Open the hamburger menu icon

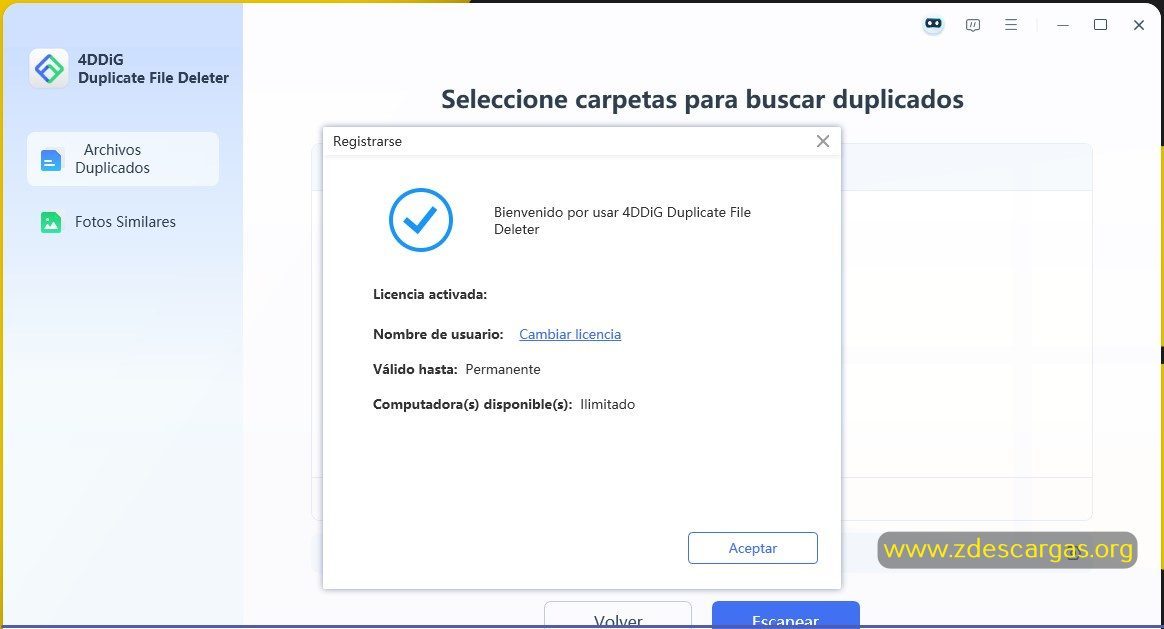(1011, 25)
